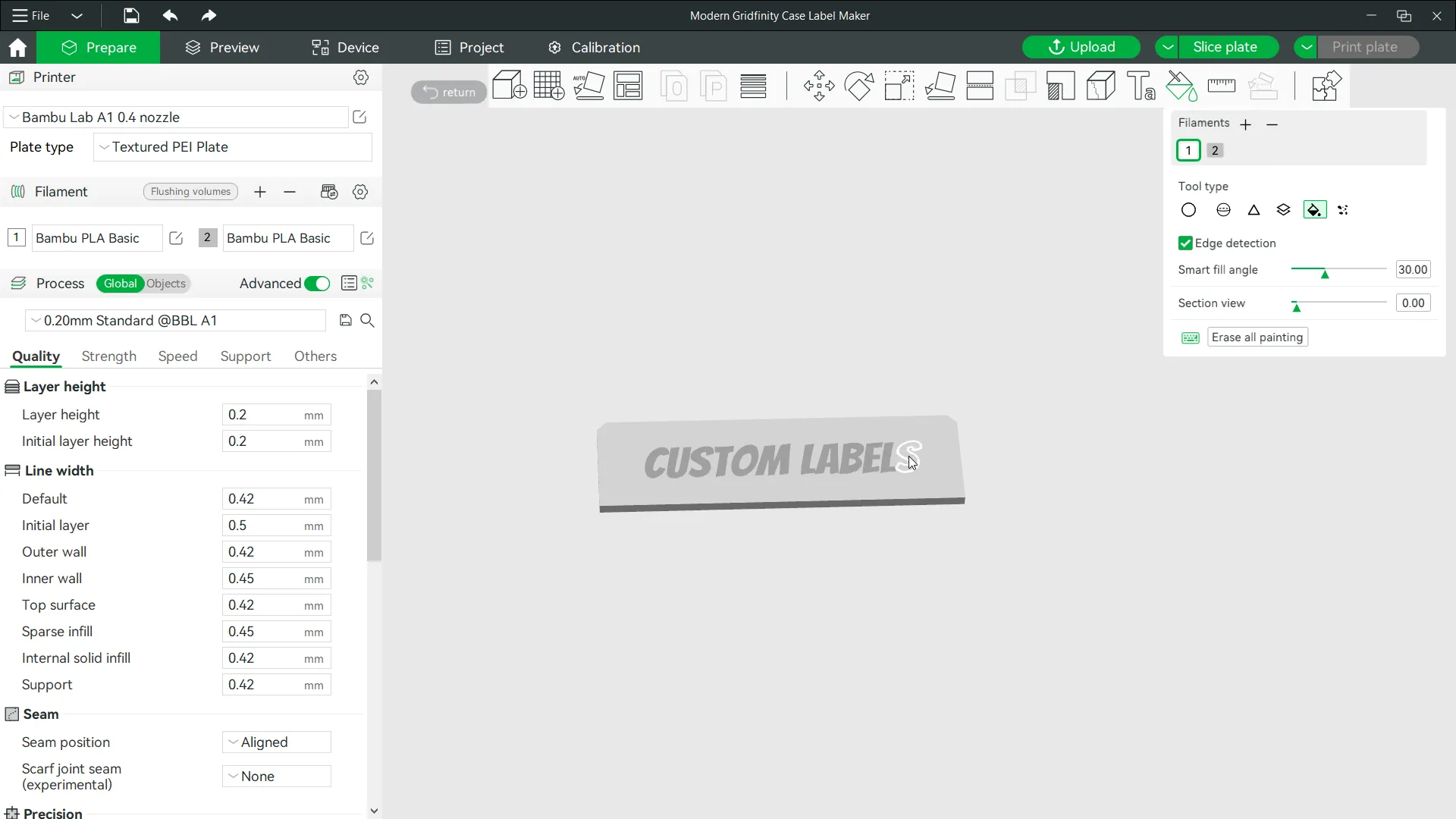This screenshot has height=819, width=1456.
Task: Disable the Advanced settings toggle
Action: (x=317, y=284)
